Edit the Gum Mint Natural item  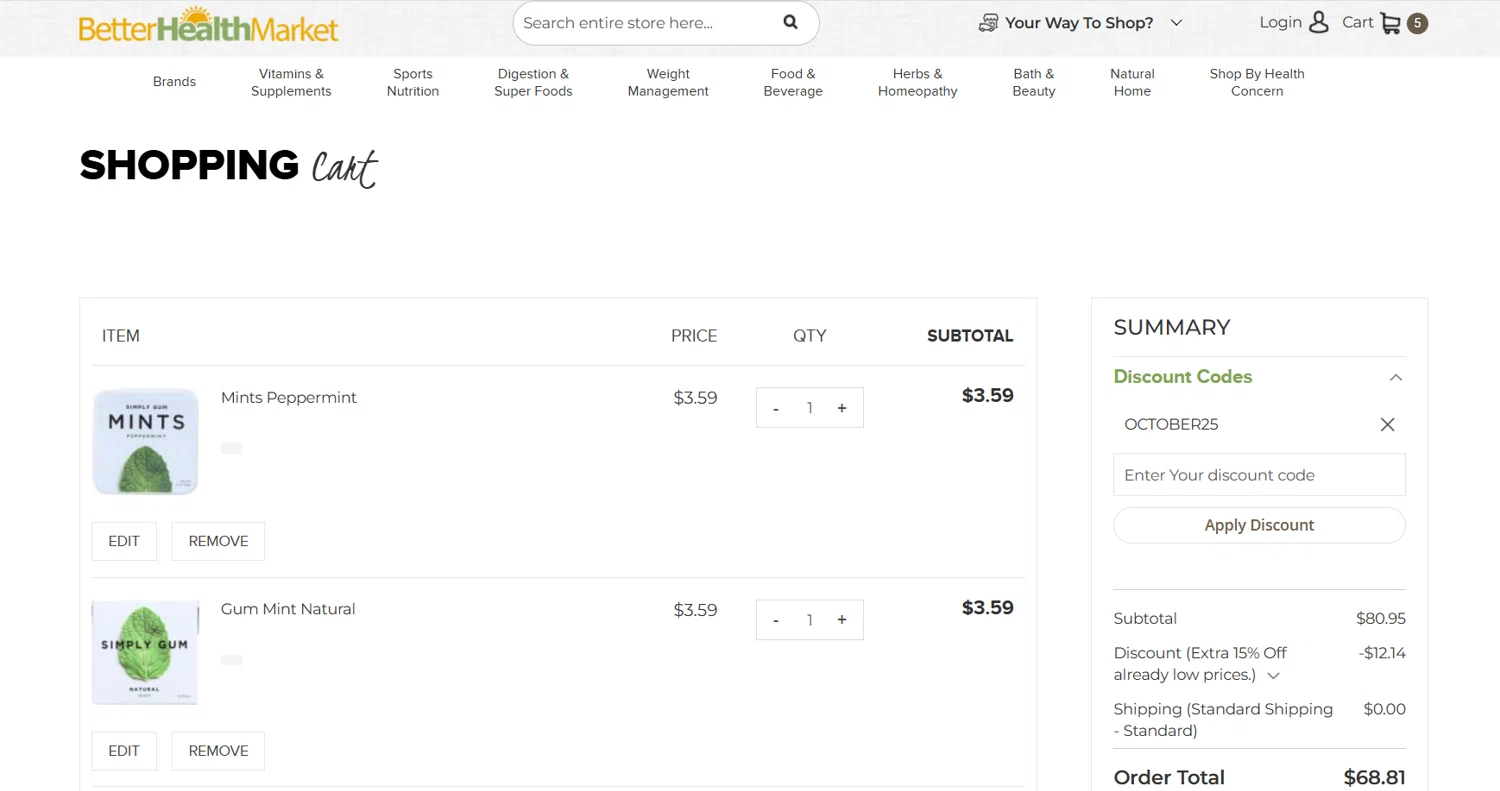click(124, 751)
